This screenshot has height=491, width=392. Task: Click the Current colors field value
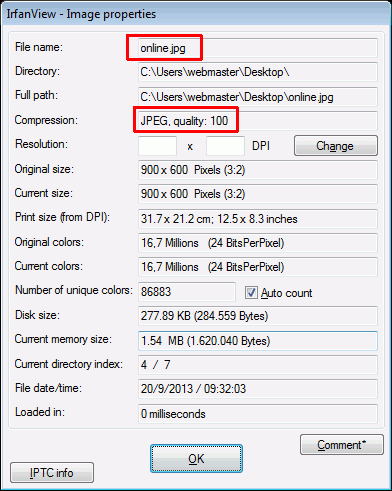pos(258,267)
